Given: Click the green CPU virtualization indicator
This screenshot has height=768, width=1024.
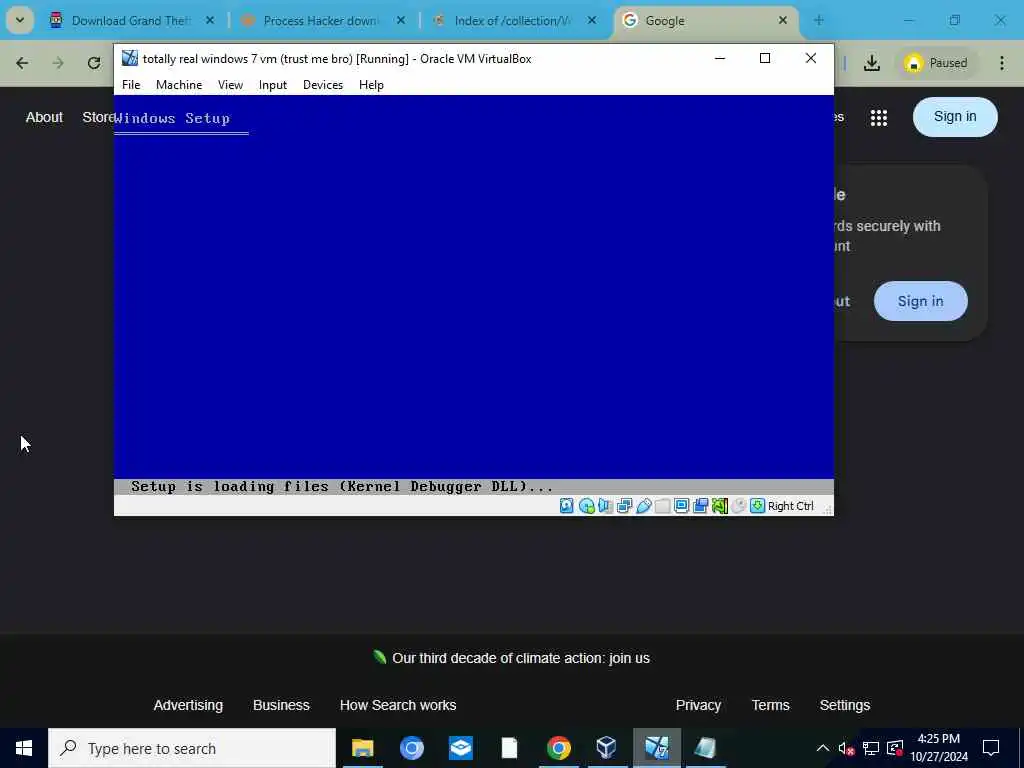Looking at the screenshot, I should point(720,506).
